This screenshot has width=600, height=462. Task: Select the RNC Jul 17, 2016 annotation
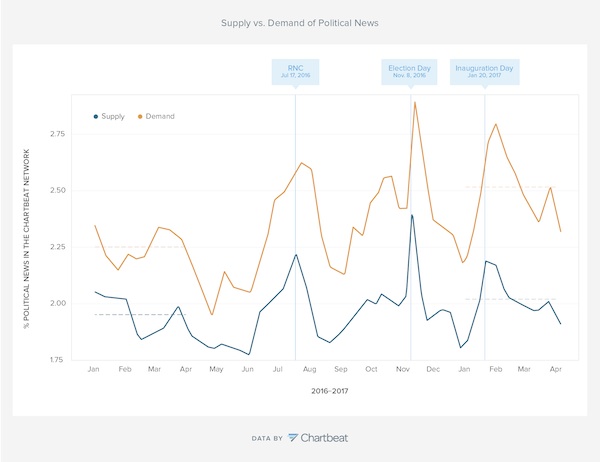[x=295, y=72]
